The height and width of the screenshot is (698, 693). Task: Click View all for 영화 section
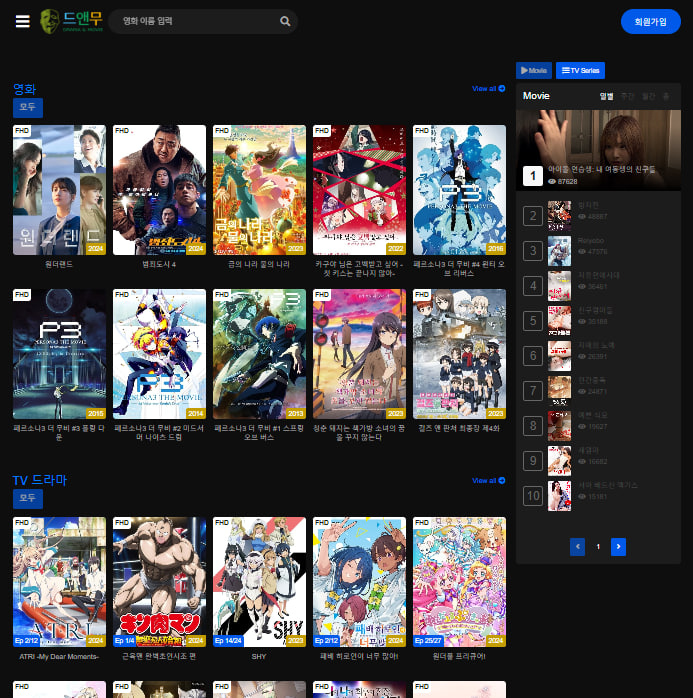488,89
